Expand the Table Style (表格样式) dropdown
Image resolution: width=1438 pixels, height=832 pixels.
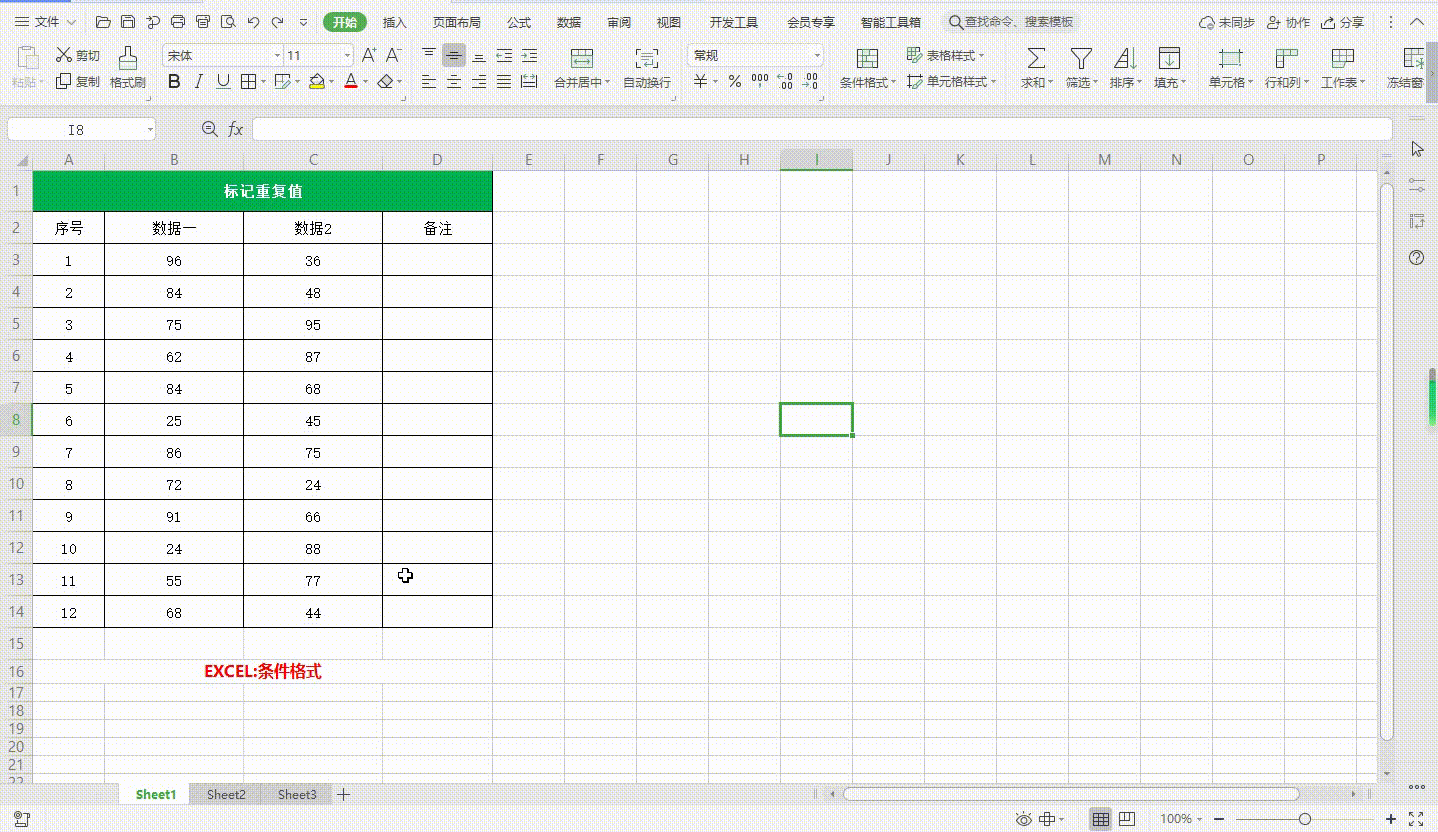point(982,56)
